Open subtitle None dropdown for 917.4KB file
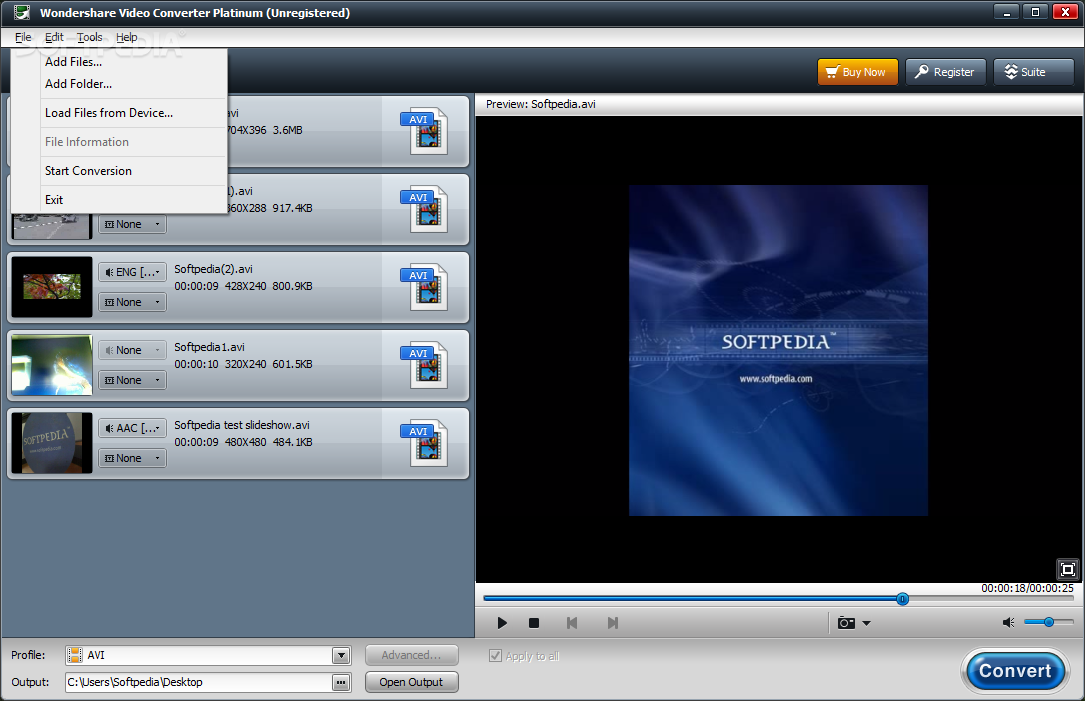The image size is (1085, 701). click(132, 224)
